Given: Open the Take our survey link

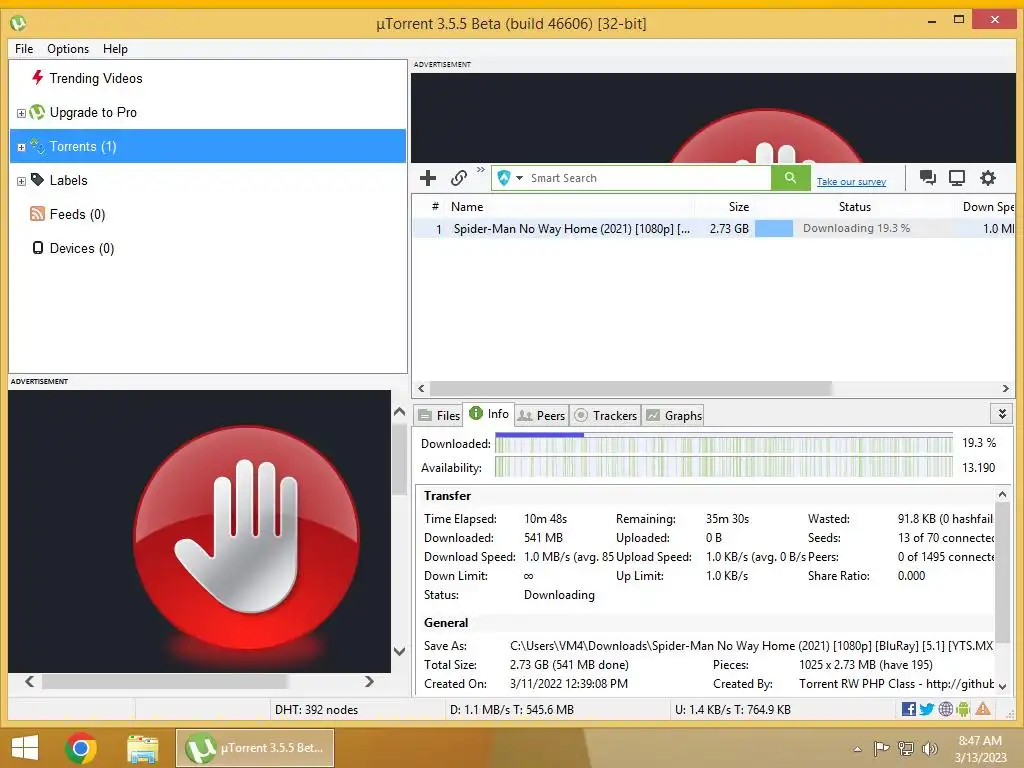Looking at the screenshot, I should click(x=851, y=182).
